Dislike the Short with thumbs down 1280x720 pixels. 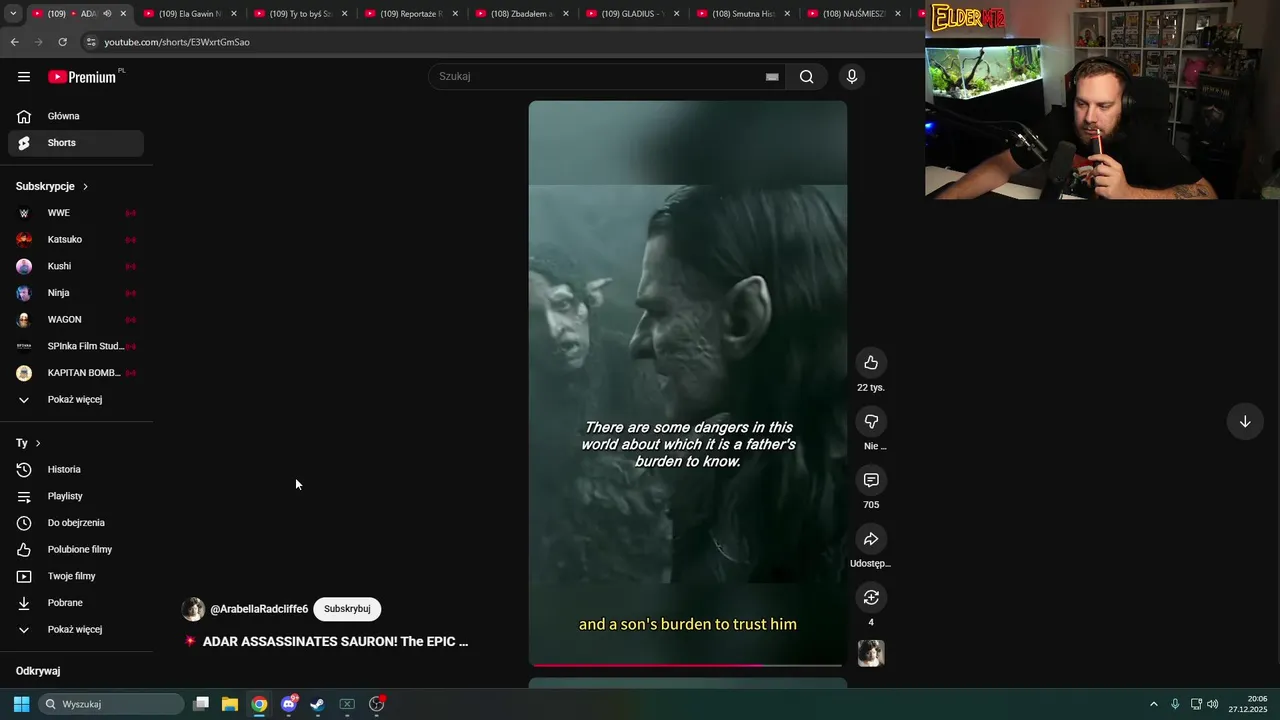(871, 422)
